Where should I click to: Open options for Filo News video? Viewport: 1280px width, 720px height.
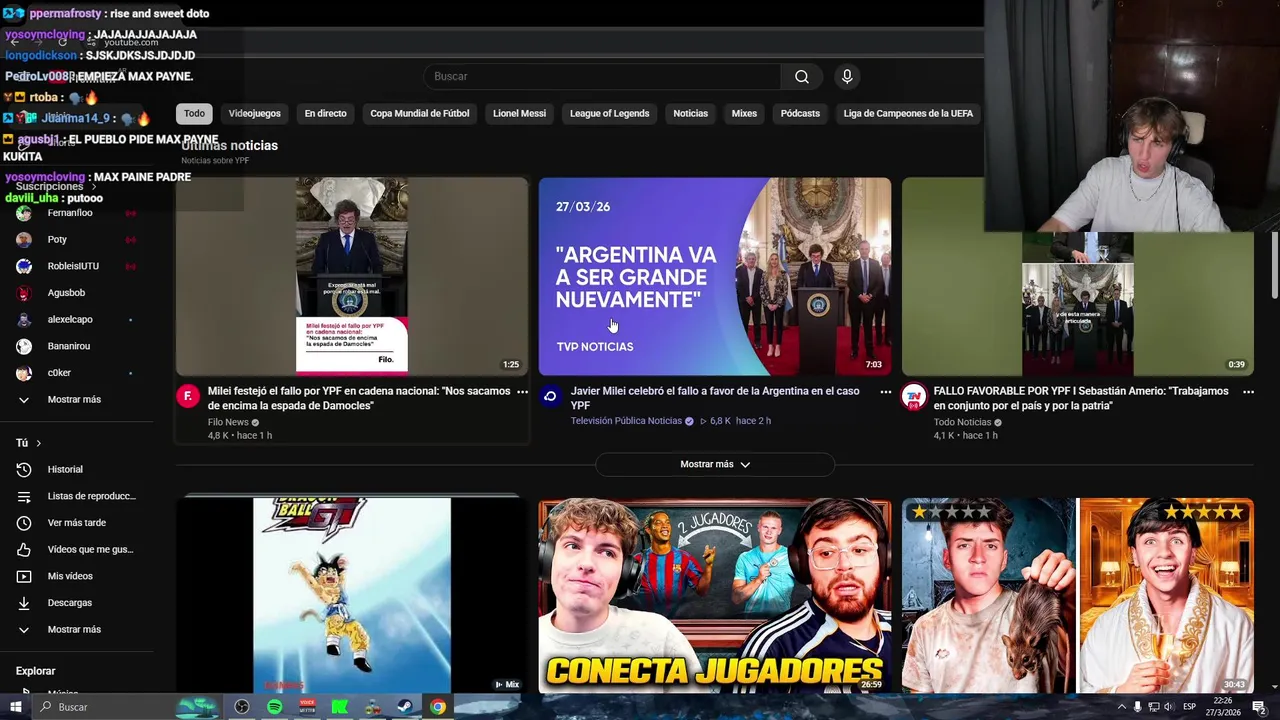tap(522, 392)
